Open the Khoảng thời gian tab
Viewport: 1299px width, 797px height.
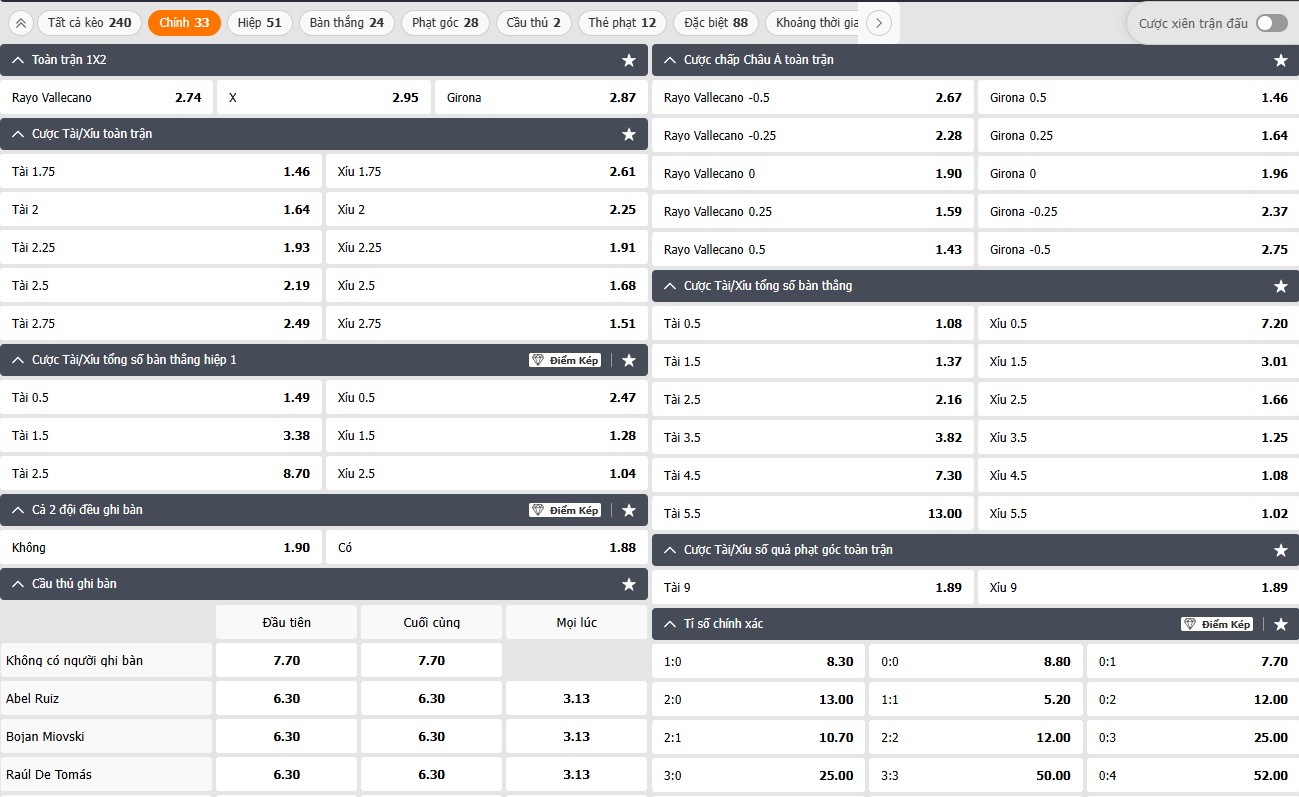point(813,23)
